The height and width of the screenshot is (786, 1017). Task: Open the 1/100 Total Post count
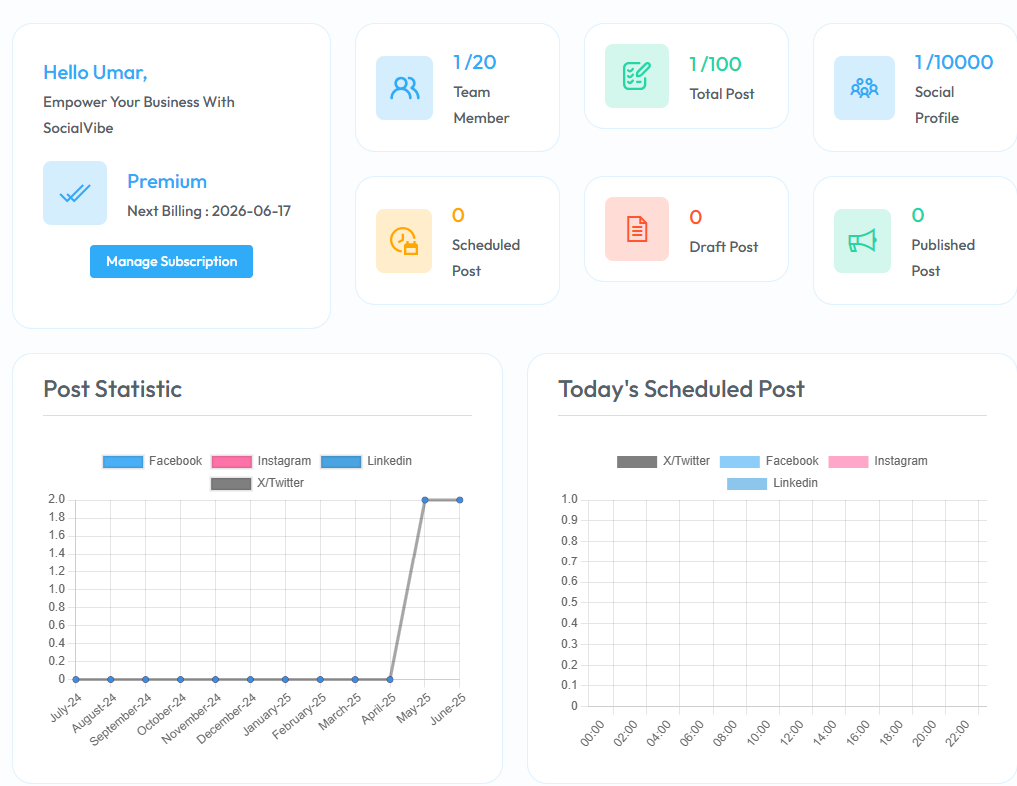pyautogui.click(x=715, y=65)
